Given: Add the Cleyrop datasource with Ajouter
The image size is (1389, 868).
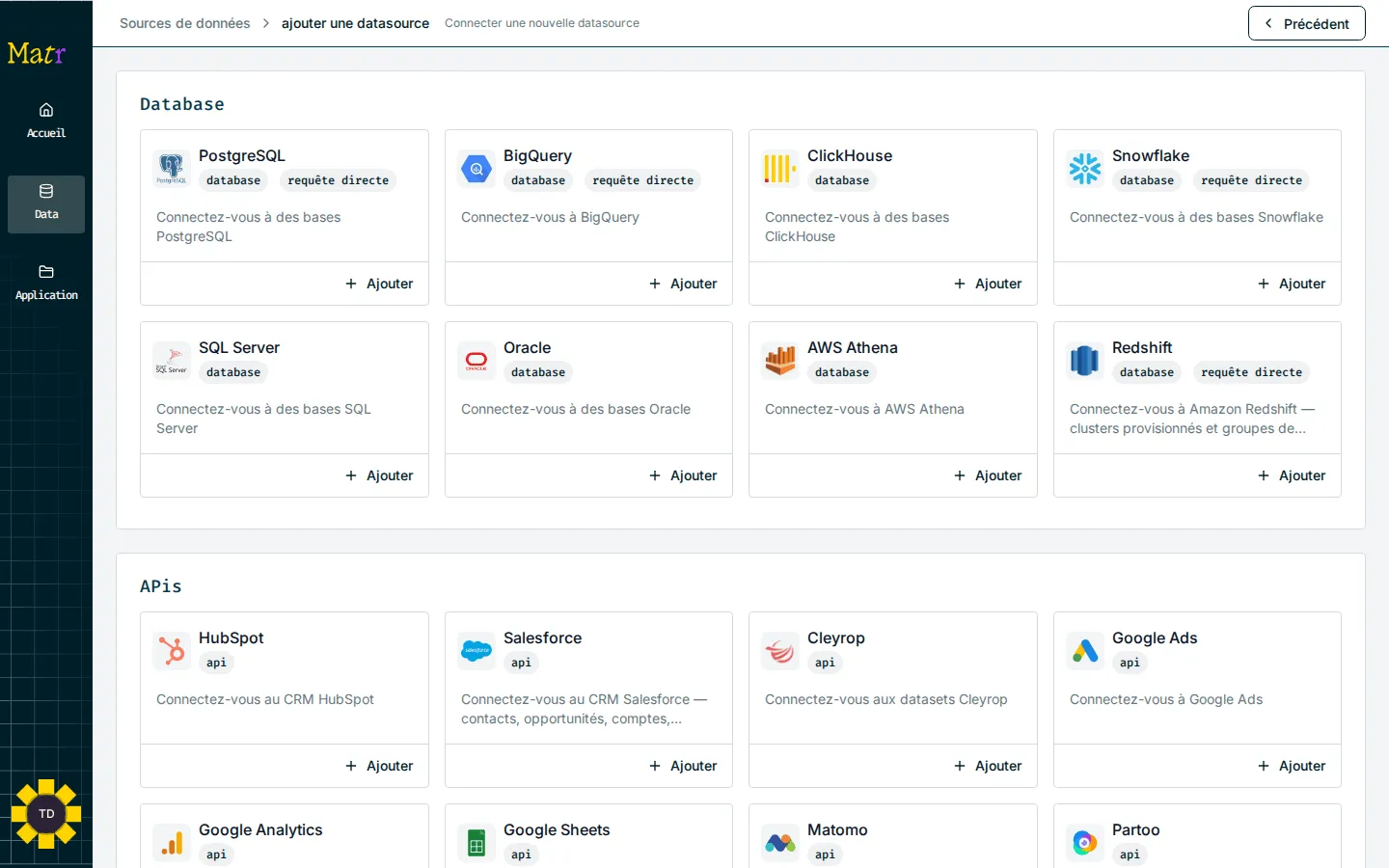Looking at the screenshot, I should pyautogui.click(x=988, y=766).
